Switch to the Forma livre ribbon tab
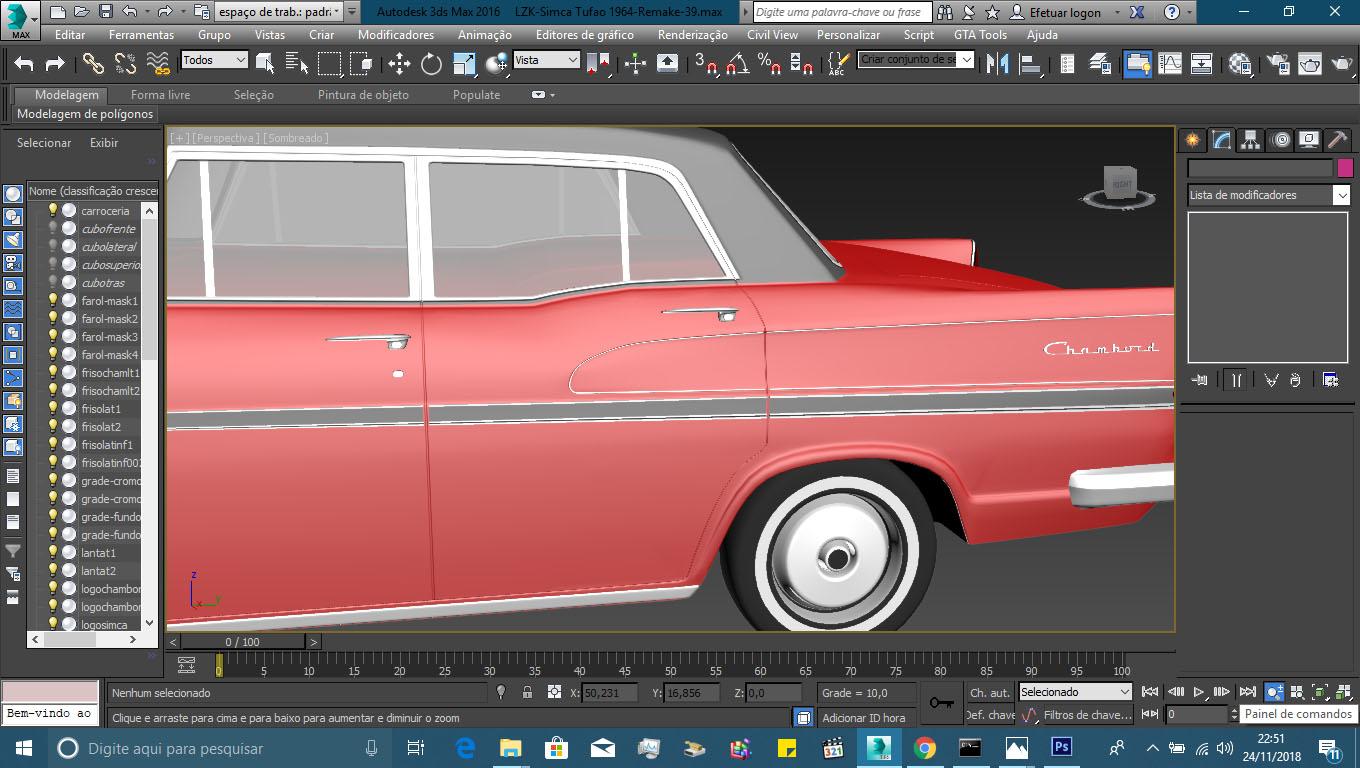The width and height of the screenshot is (1360, 768). (160, 95)
